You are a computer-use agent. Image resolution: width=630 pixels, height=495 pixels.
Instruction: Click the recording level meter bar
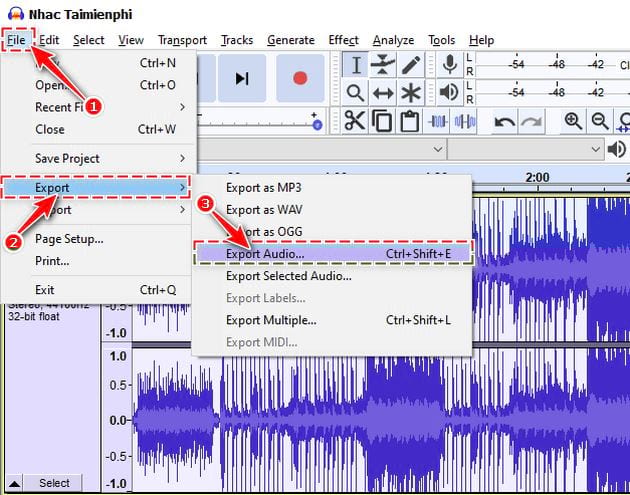(x=553, y=65)
